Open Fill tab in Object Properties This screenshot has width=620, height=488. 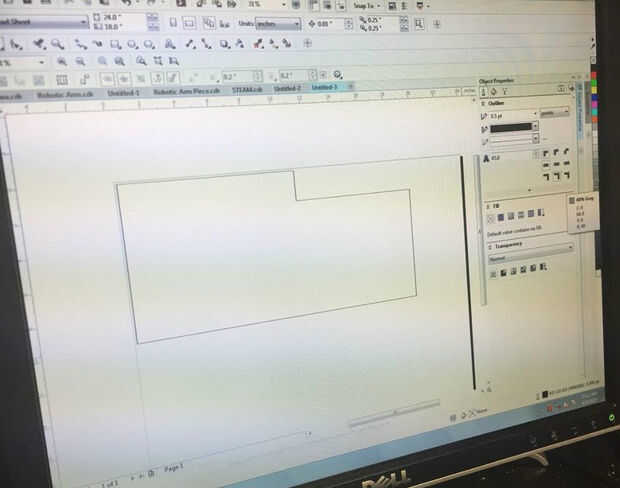493,92
